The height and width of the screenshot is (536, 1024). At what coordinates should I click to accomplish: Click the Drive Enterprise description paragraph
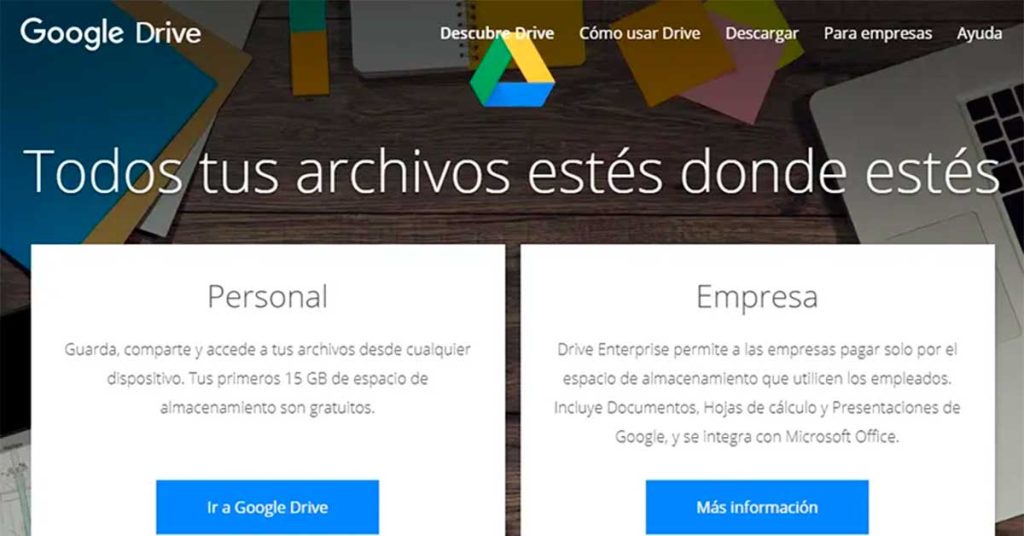pos(757,393)
